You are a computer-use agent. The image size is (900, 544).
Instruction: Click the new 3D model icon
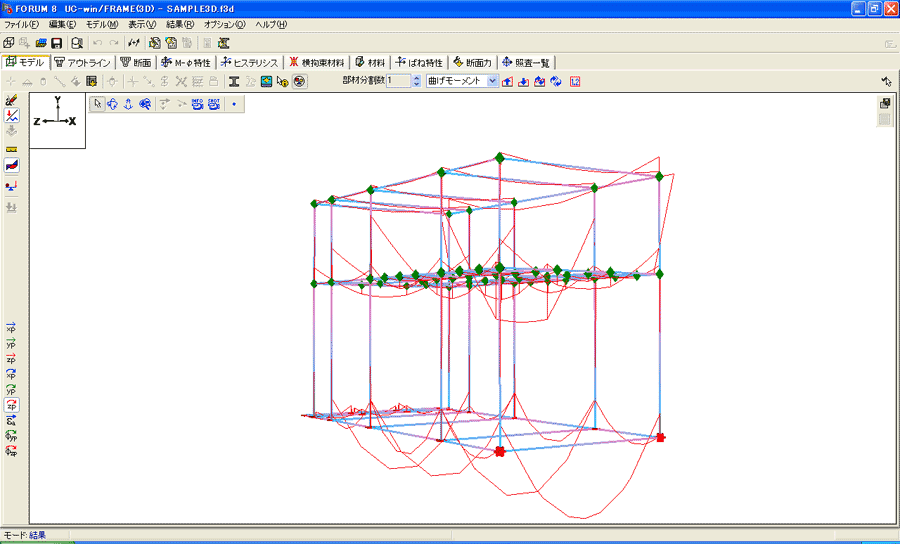click(x=9, y=43)
